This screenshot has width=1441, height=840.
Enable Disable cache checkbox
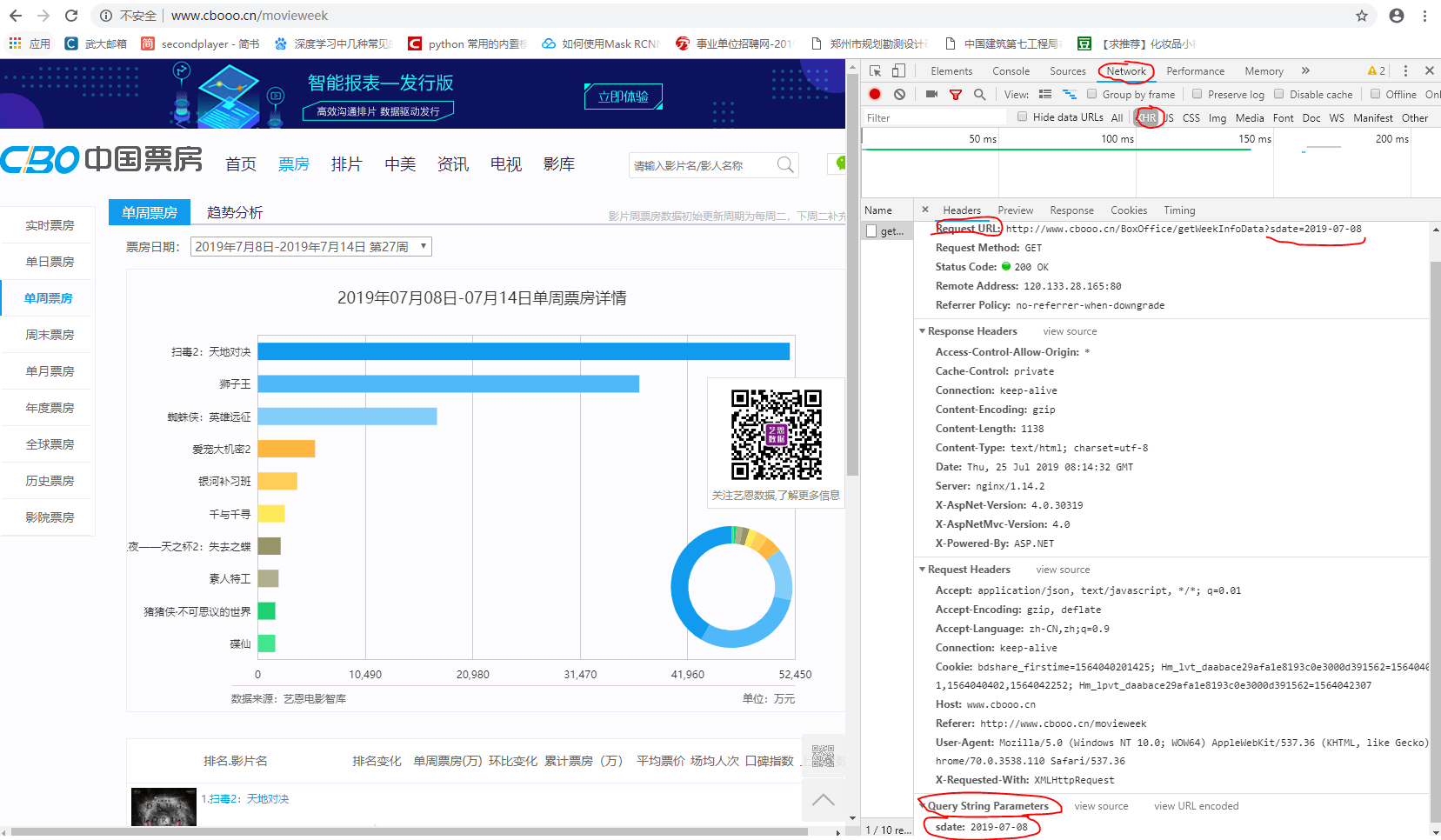click(x=1279, y=94)
